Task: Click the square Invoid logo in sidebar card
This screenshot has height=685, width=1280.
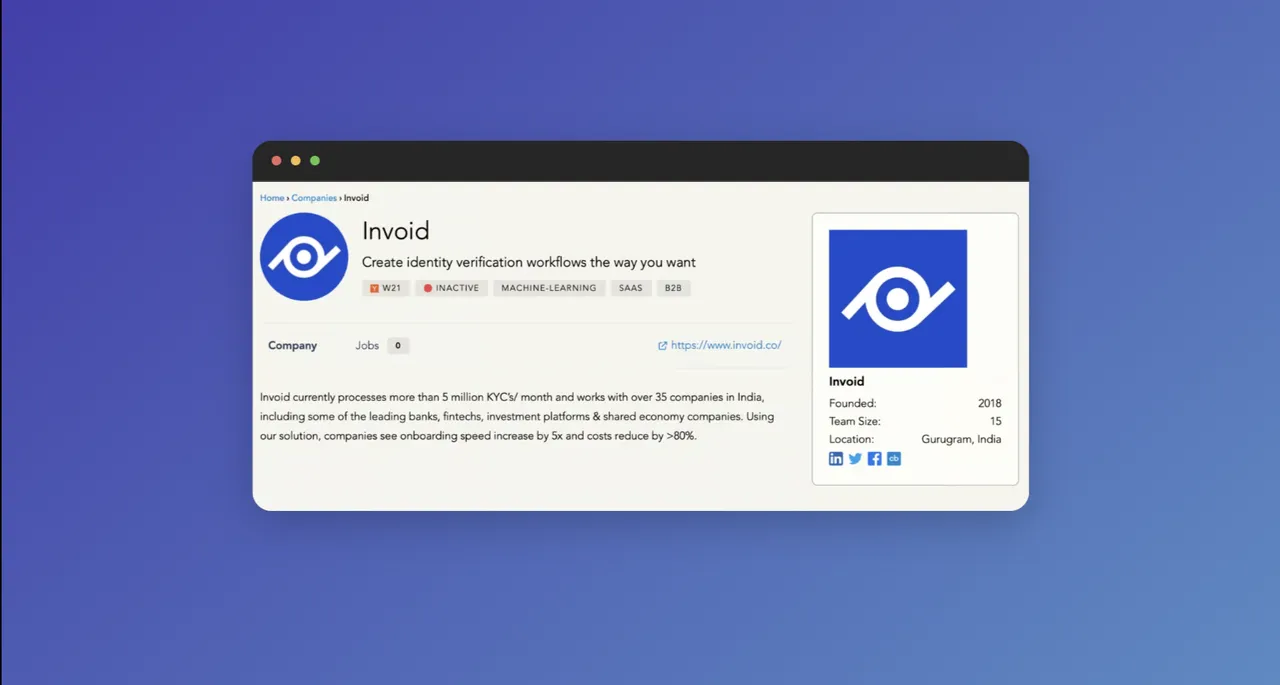Action: (x=898, y=299)
